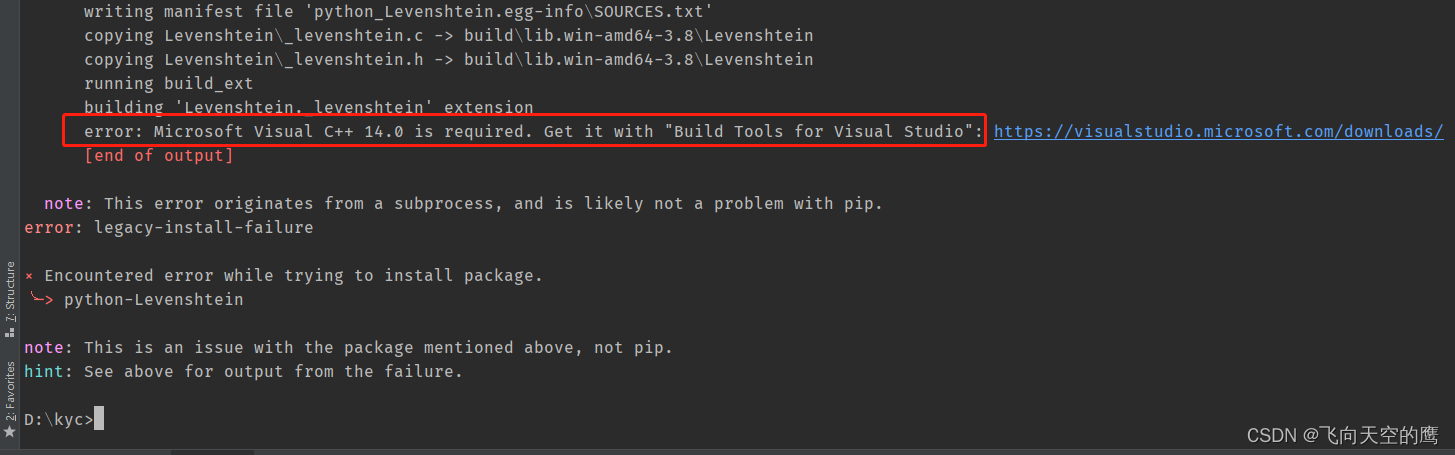Screen dimensions: 1455x455
Task: Click the 'copying Levenshtein\_levenshtein.c' line
Action: pyautogui.click(x=448, y=35)
